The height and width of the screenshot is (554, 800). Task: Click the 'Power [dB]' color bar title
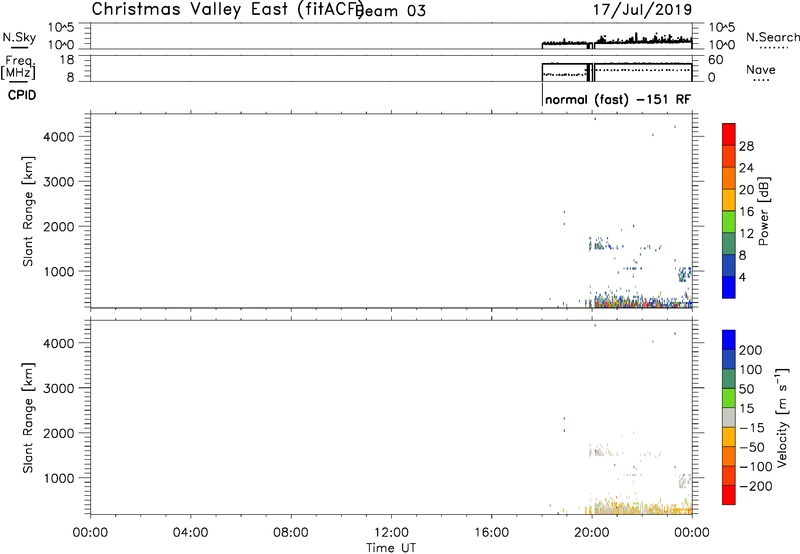[x=763, y=211]
